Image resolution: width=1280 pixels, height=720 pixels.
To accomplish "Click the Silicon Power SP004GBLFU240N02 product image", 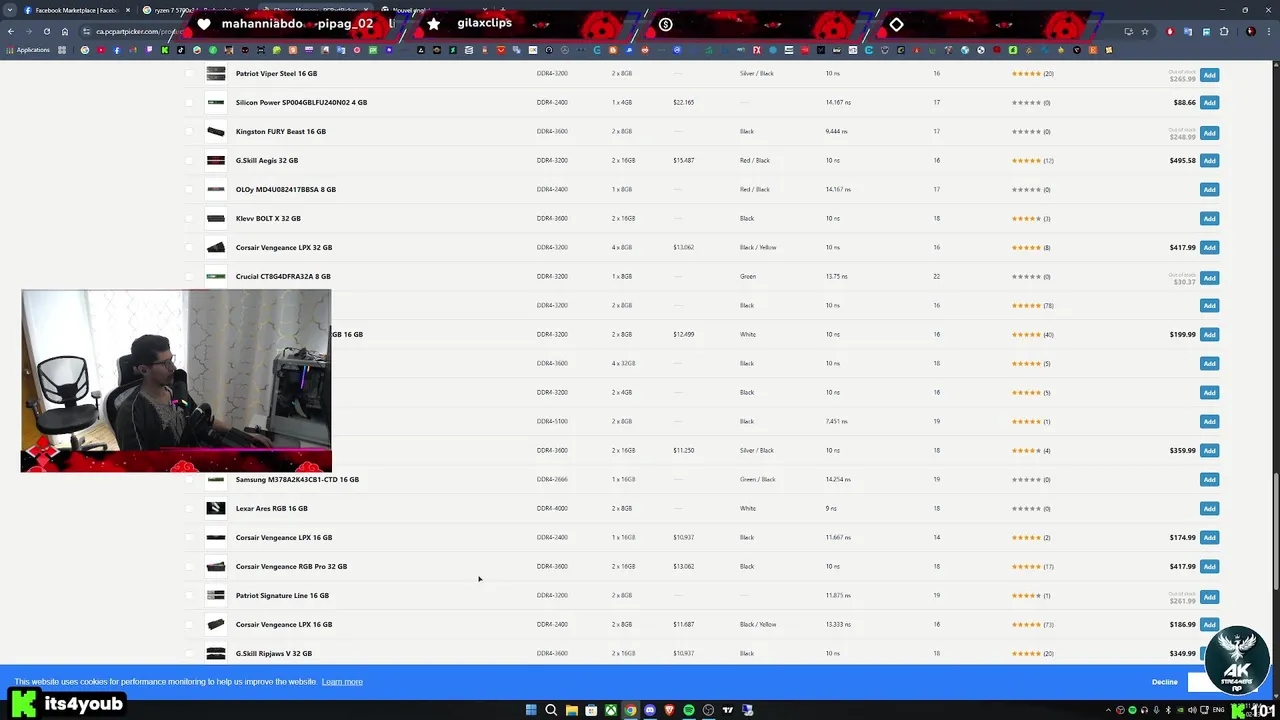I will [x=216, y=102].
